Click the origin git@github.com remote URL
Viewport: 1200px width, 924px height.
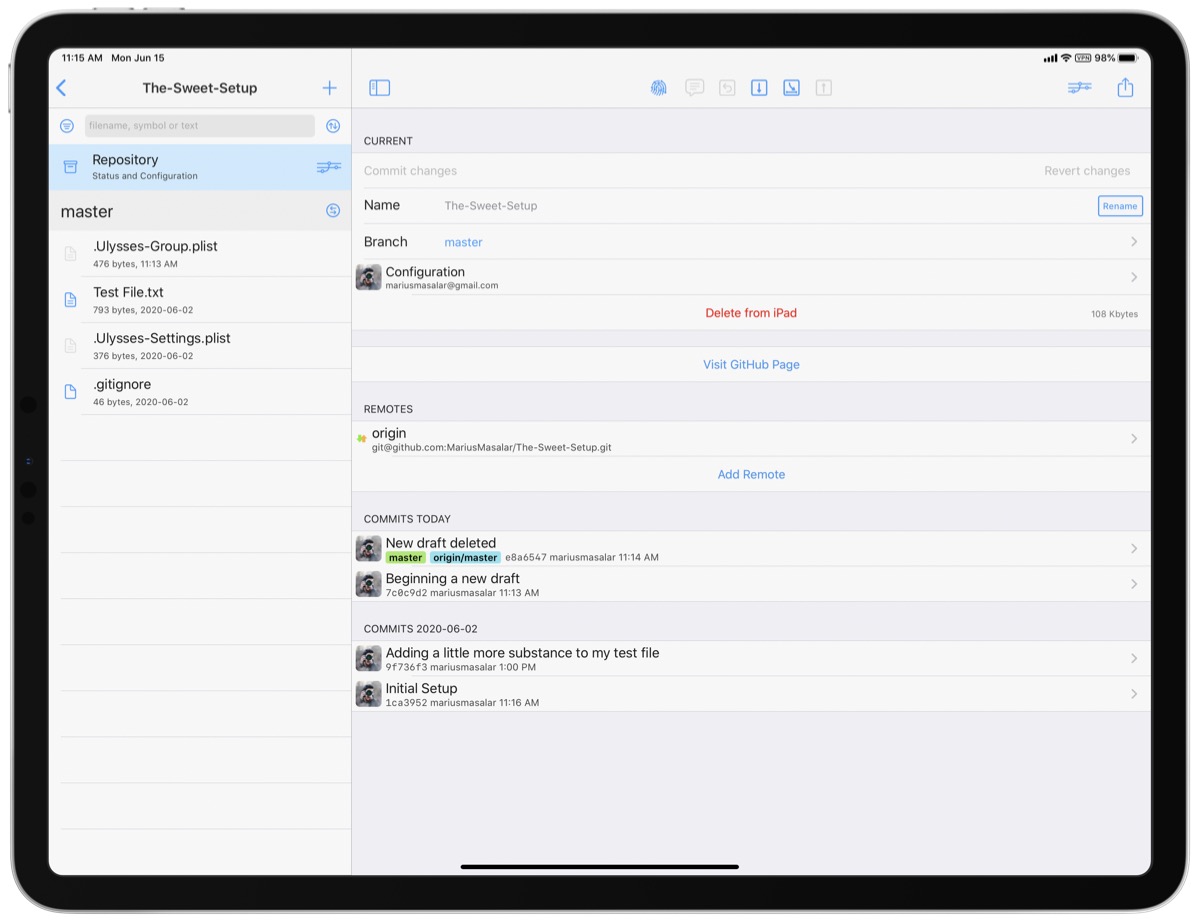click(492, 447)
